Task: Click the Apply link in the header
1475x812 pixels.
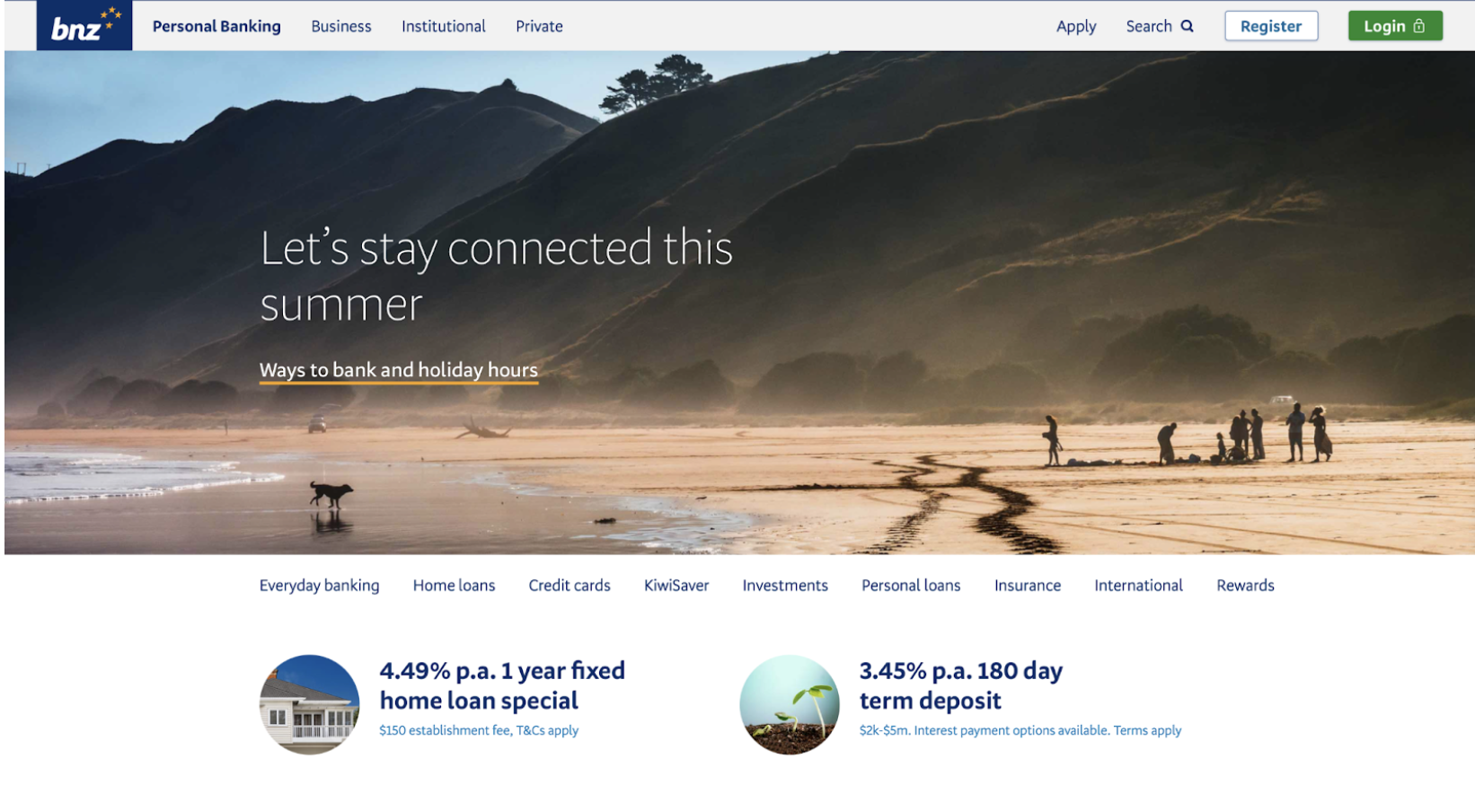Action: pyautogui.click(x=1076, y=26)
